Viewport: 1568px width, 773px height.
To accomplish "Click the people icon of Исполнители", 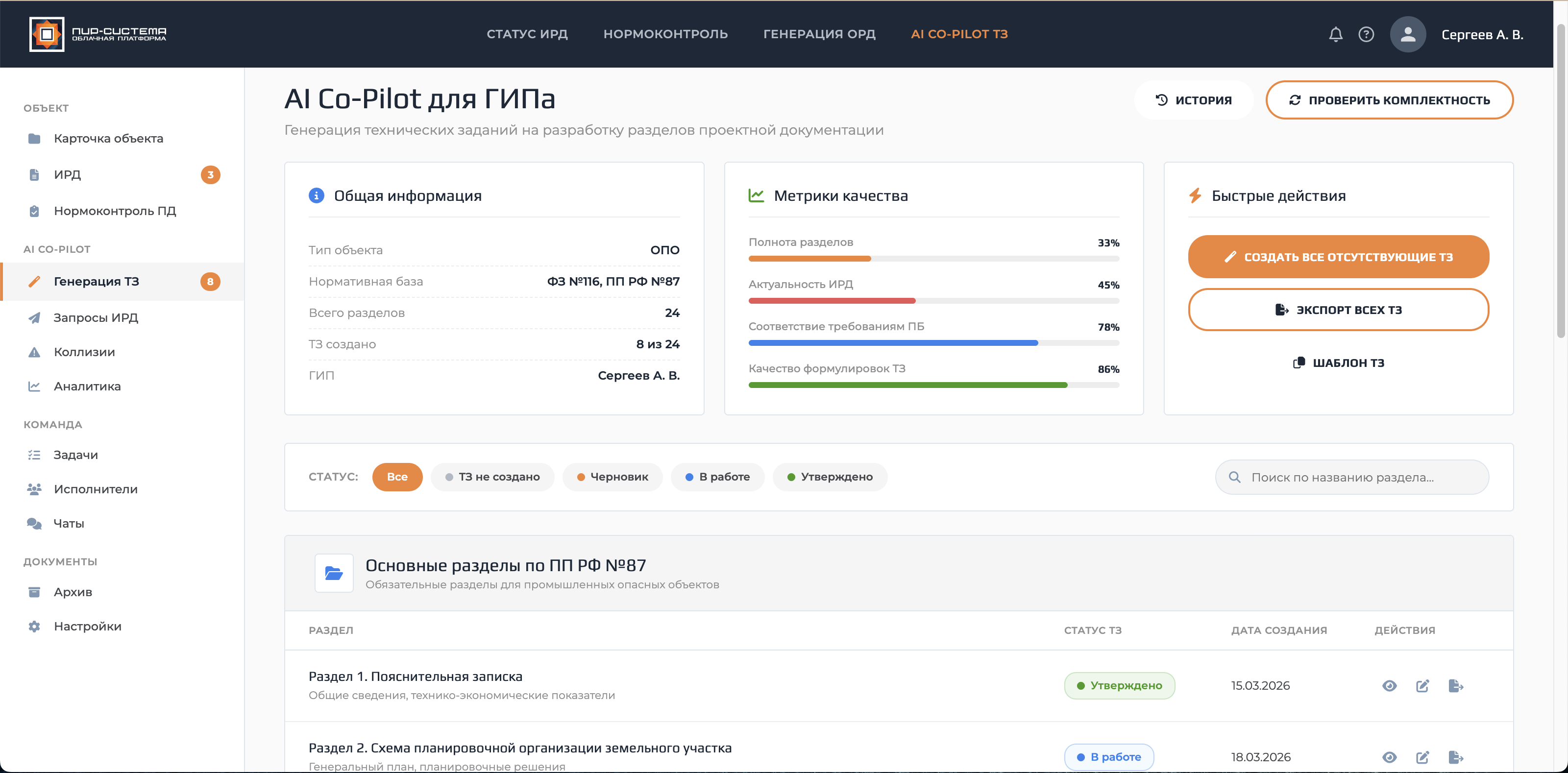I will pos(34,489).
